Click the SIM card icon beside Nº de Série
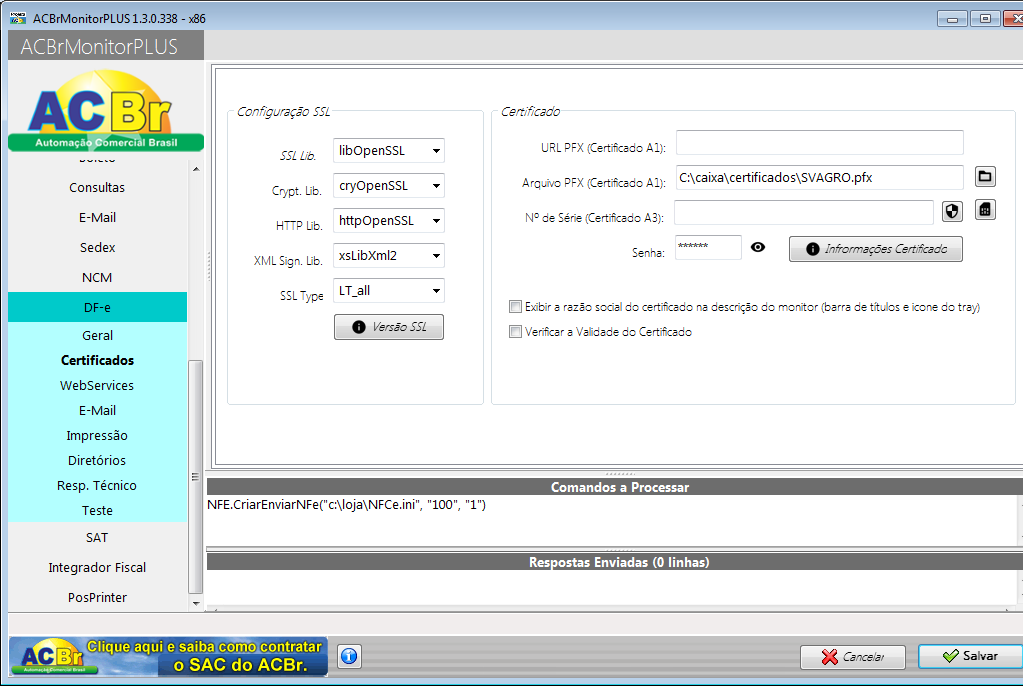1023x686 pixels. pos(985,210)
